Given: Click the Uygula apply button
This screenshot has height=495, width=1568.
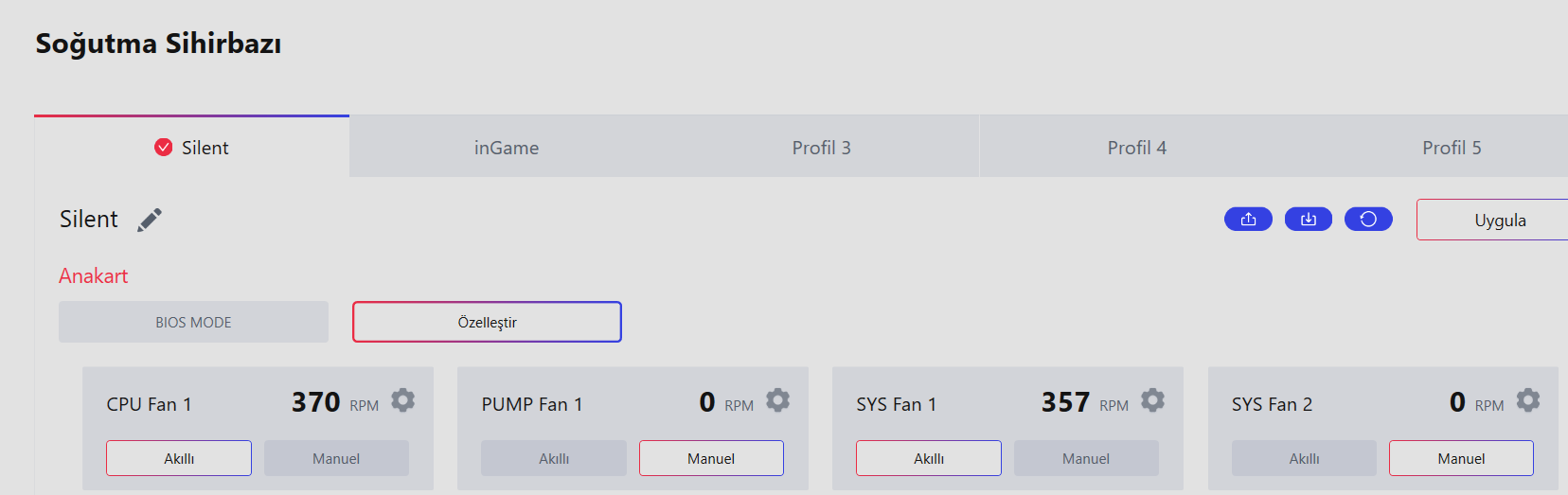Looking at the screenshot, I should [1499, 220].
